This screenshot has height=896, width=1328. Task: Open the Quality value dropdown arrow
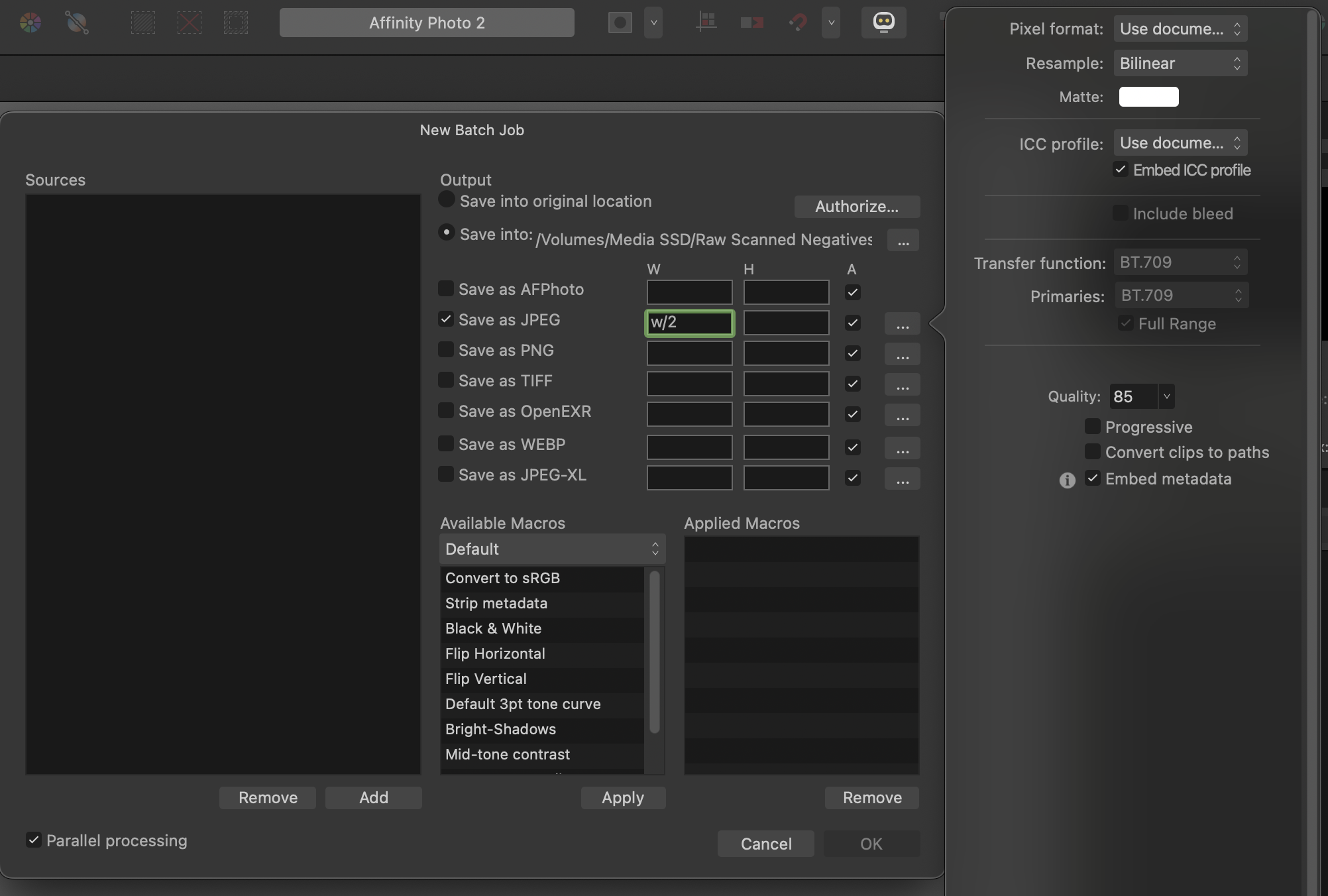click(x=1166, y=397)
